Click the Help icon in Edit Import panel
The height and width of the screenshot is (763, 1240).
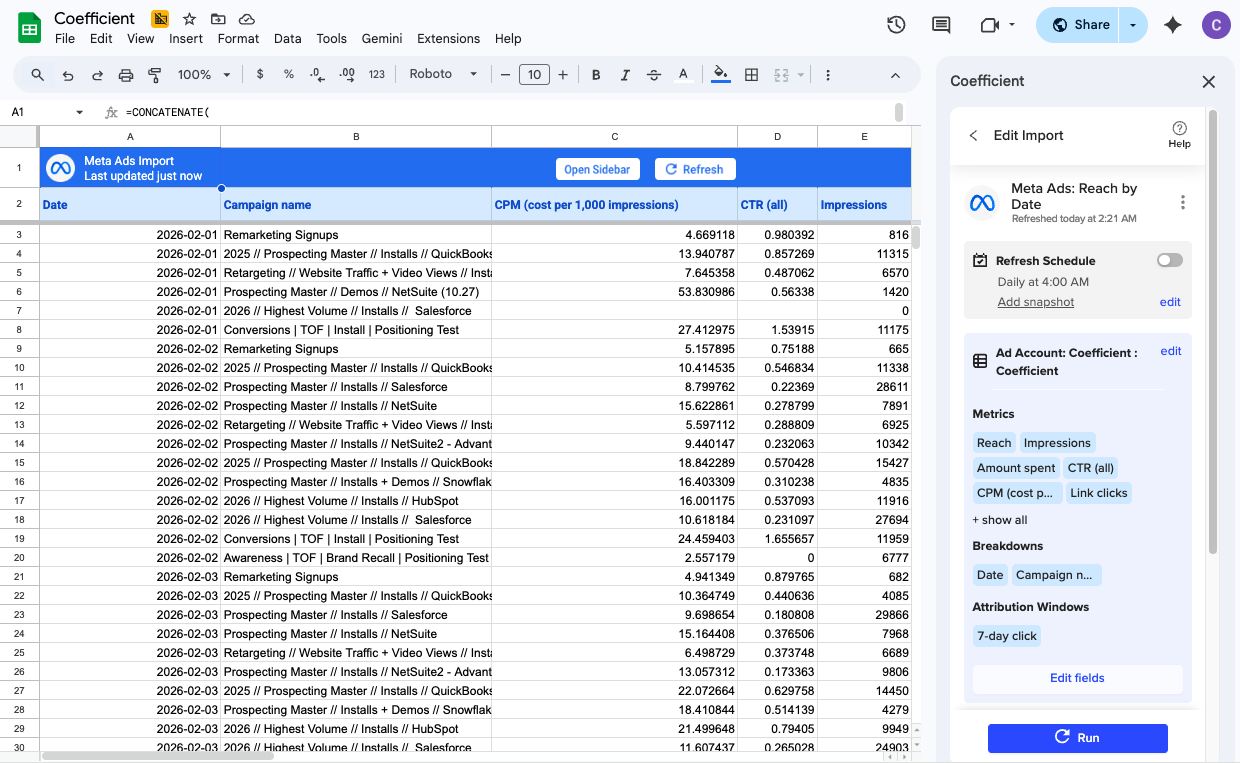point(1179,134)
